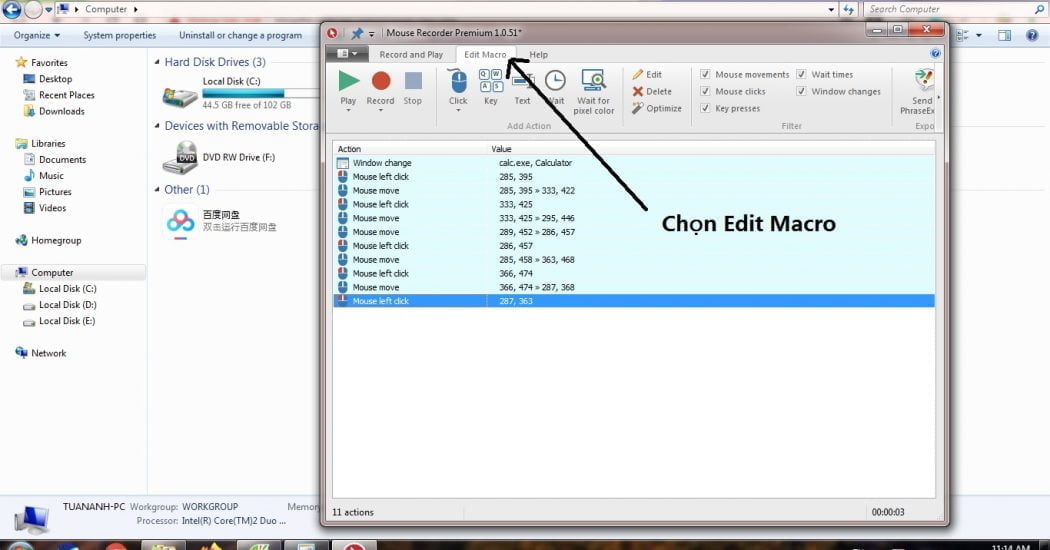Select Pictures library in sidebar
This screenshot has height=550, width=1050.
tap(55, 192)
